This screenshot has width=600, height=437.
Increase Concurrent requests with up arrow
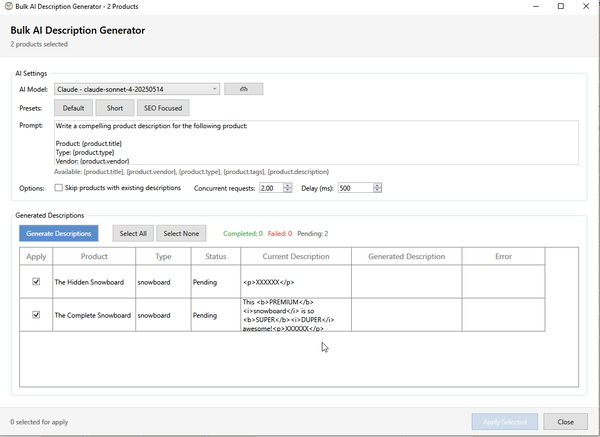coord(287,186)
